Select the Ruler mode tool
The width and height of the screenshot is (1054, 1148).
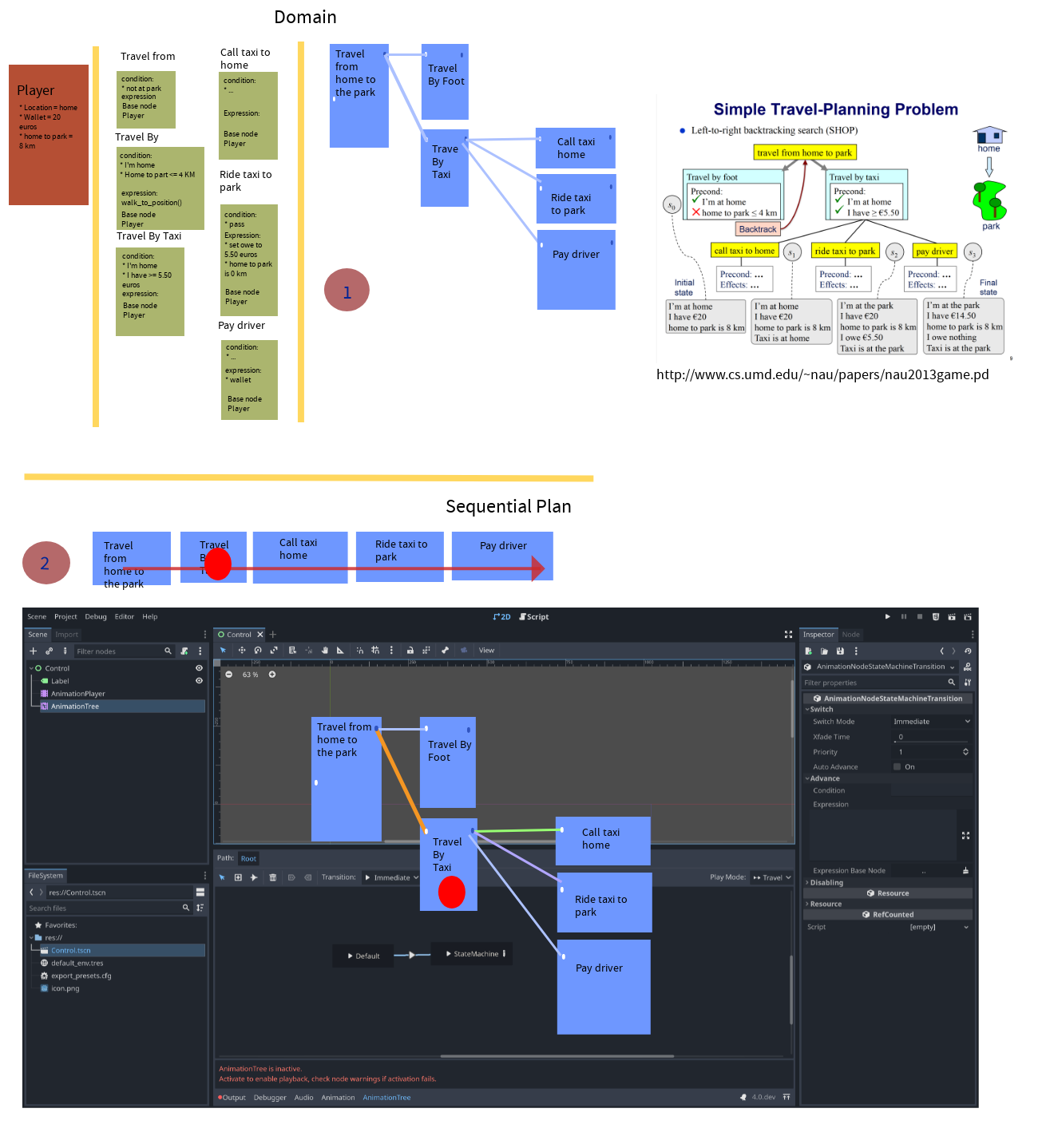339,650
